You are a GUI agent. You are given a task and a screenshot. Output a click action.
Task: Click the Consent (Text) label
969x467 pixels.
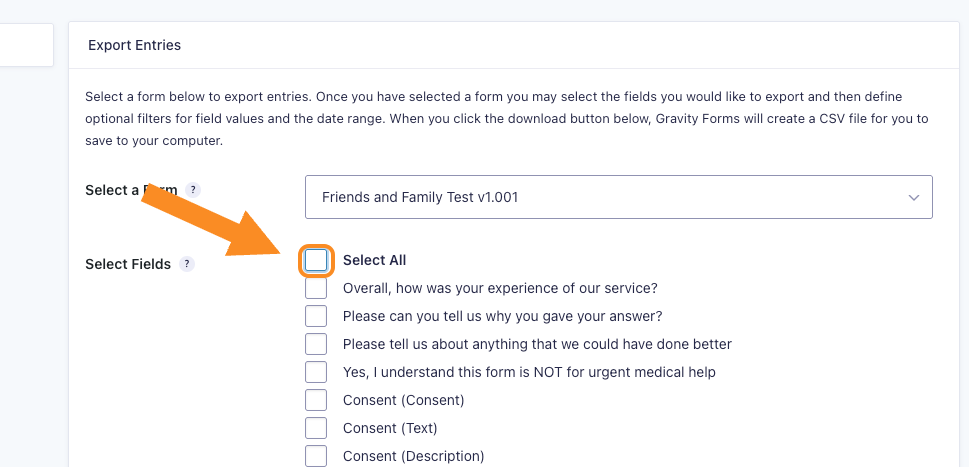(x=390, y=428)
